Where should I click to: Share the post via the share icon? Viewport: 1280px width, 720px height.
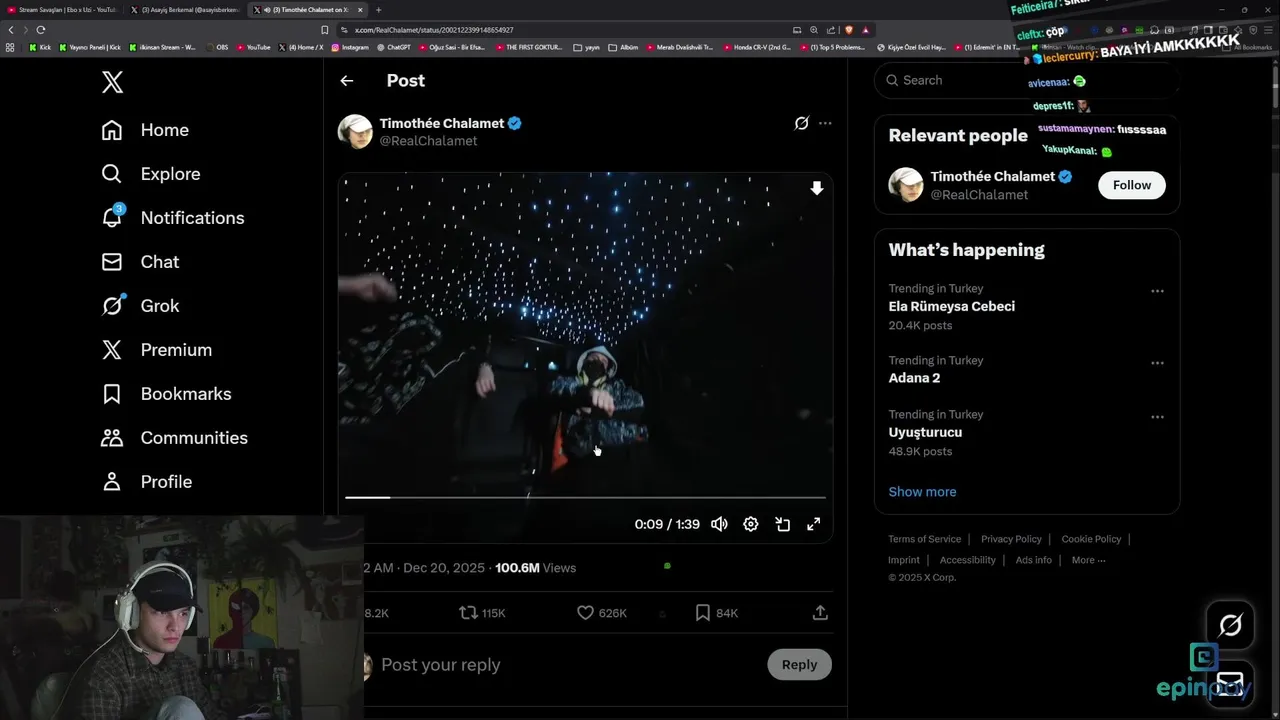click(x=820, y=612)
